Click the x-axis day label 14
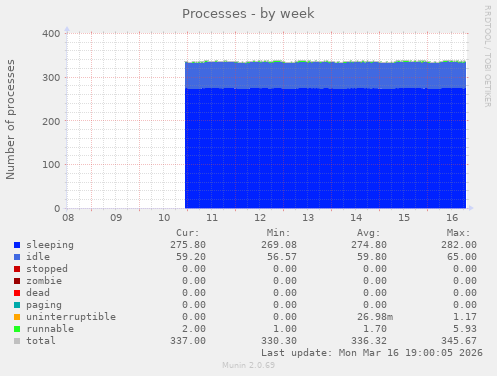This screenshot has height=376, width=497. [x=356, y=218]
